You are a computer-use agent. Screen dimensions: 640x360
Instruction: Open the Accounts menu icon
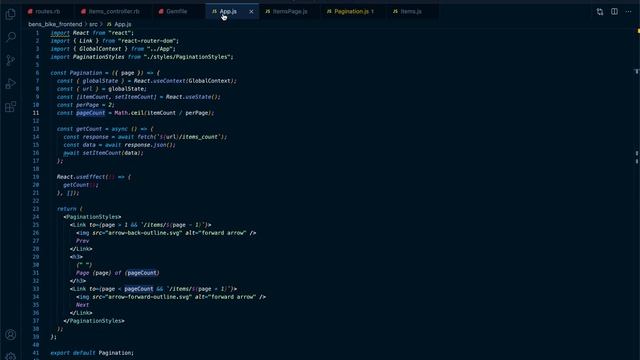tap(11, 335)
